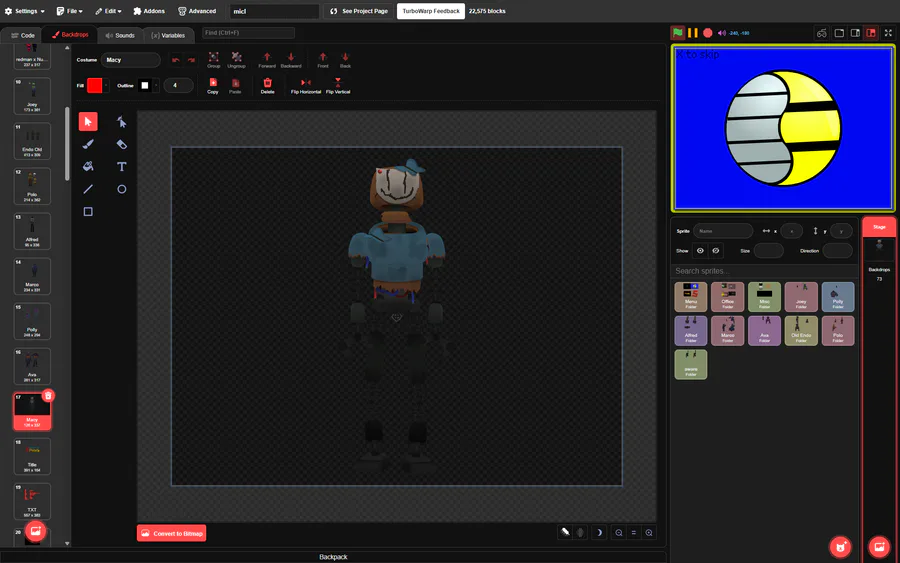Image resolution: width=900 pixels, height=563 pixels.
Task: Show the sprite with the eye icon
Action: coord(700,251)
